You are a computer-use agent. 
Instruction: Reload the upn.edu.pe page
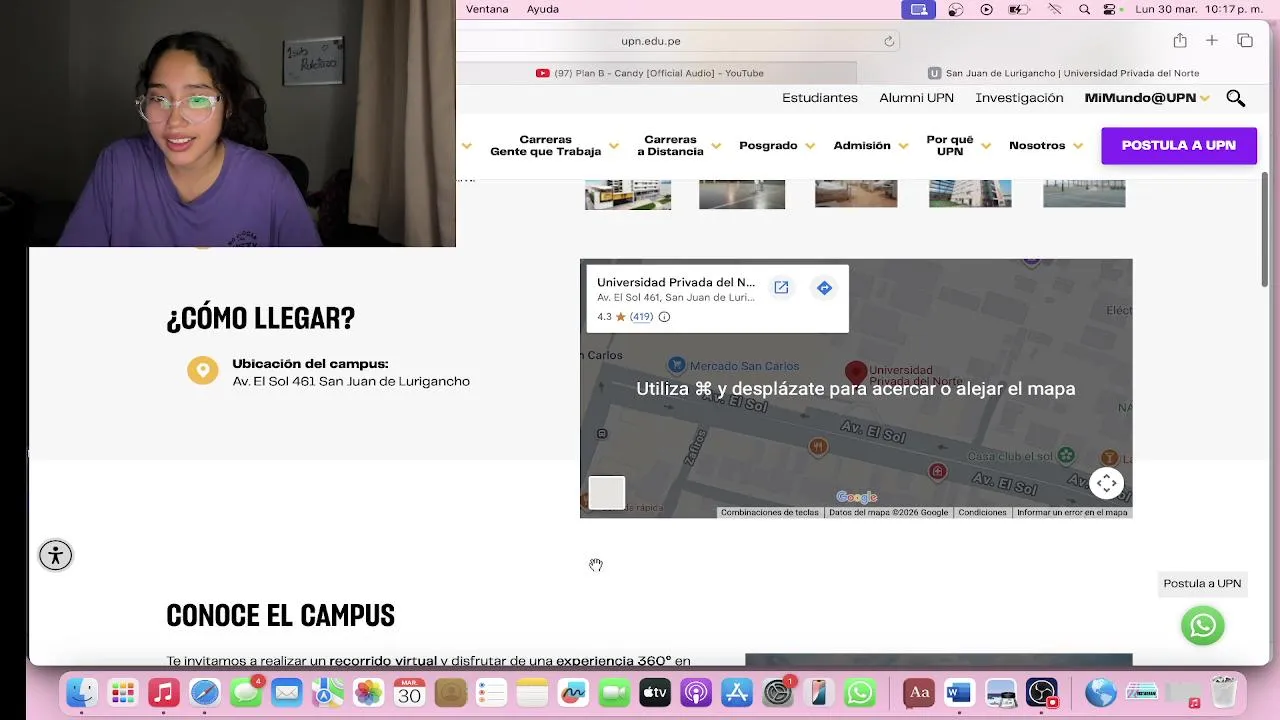click(888, 41)
